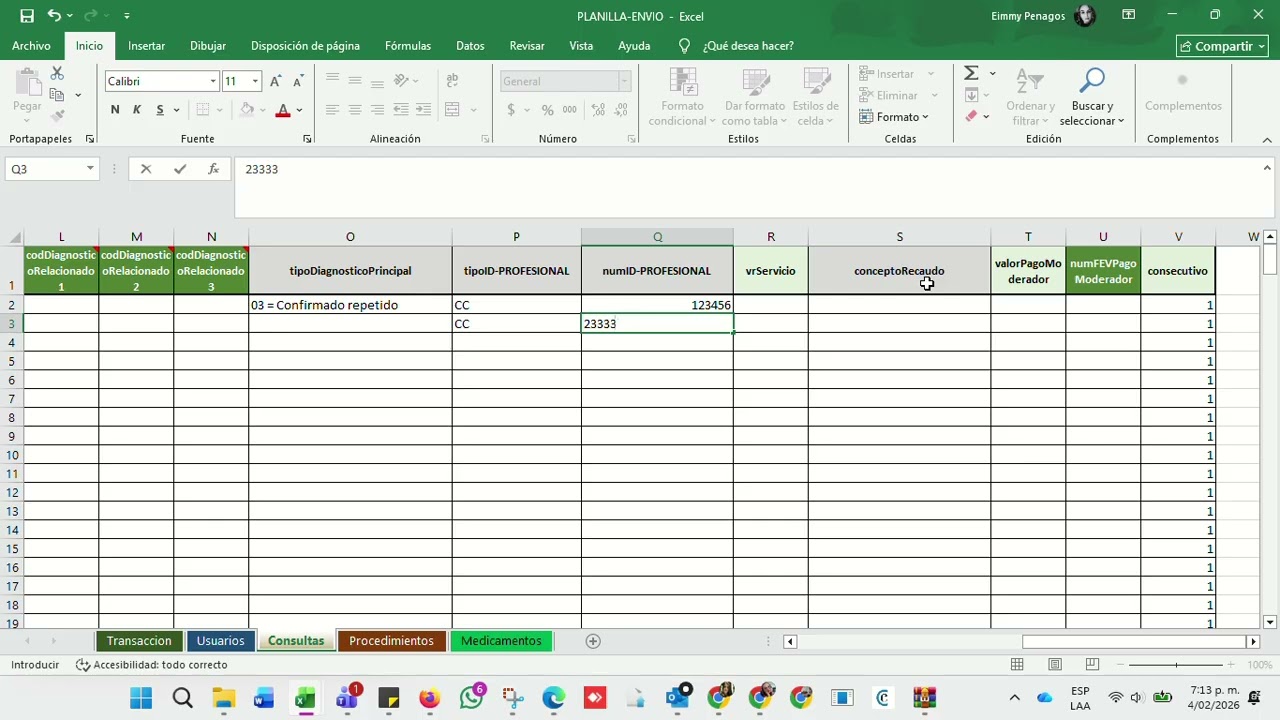Click the zoom slider in the status bar

1176,665
